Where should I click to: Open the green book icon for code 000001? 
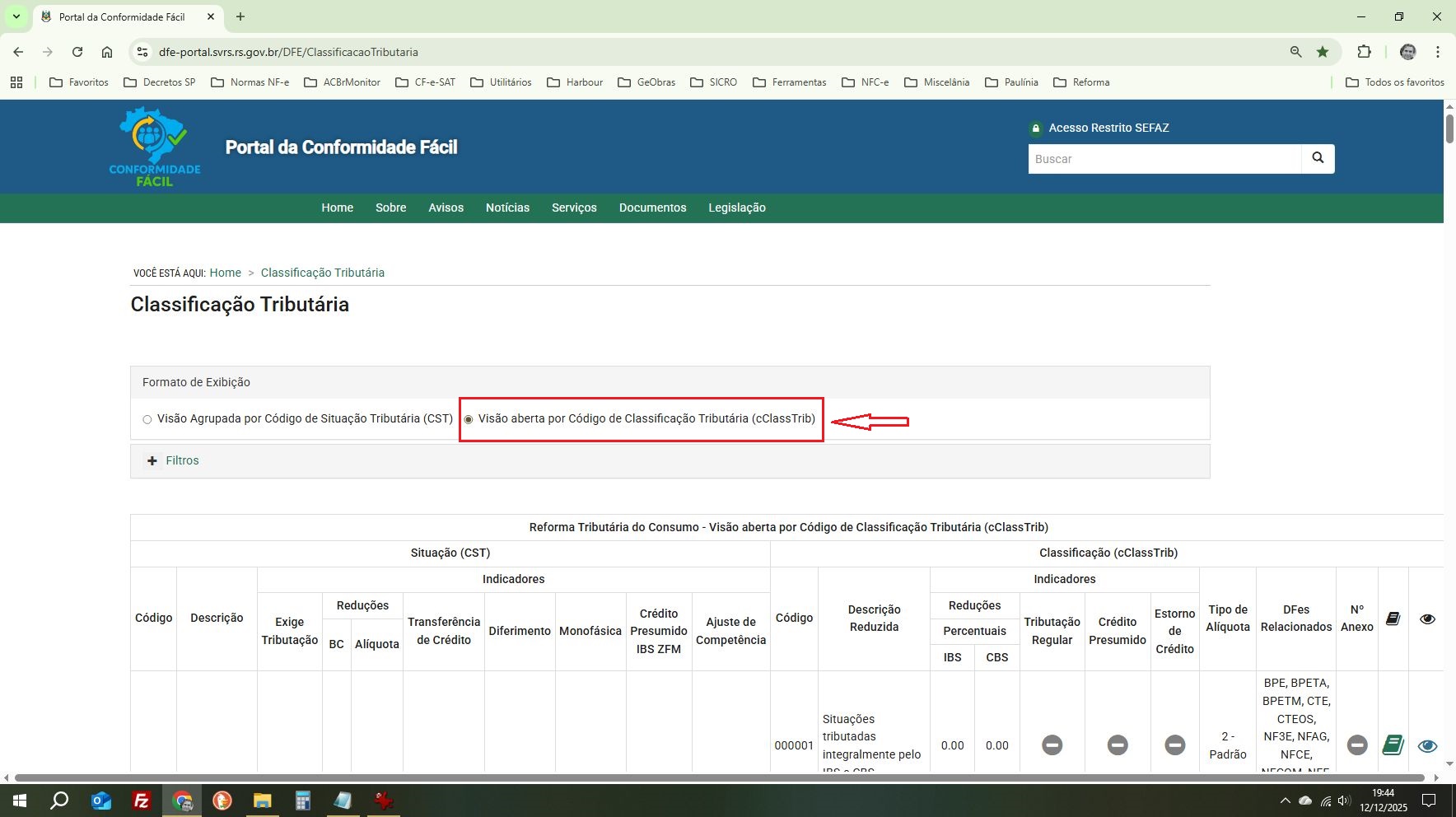pyautogui.click(x=1393, y=745)
